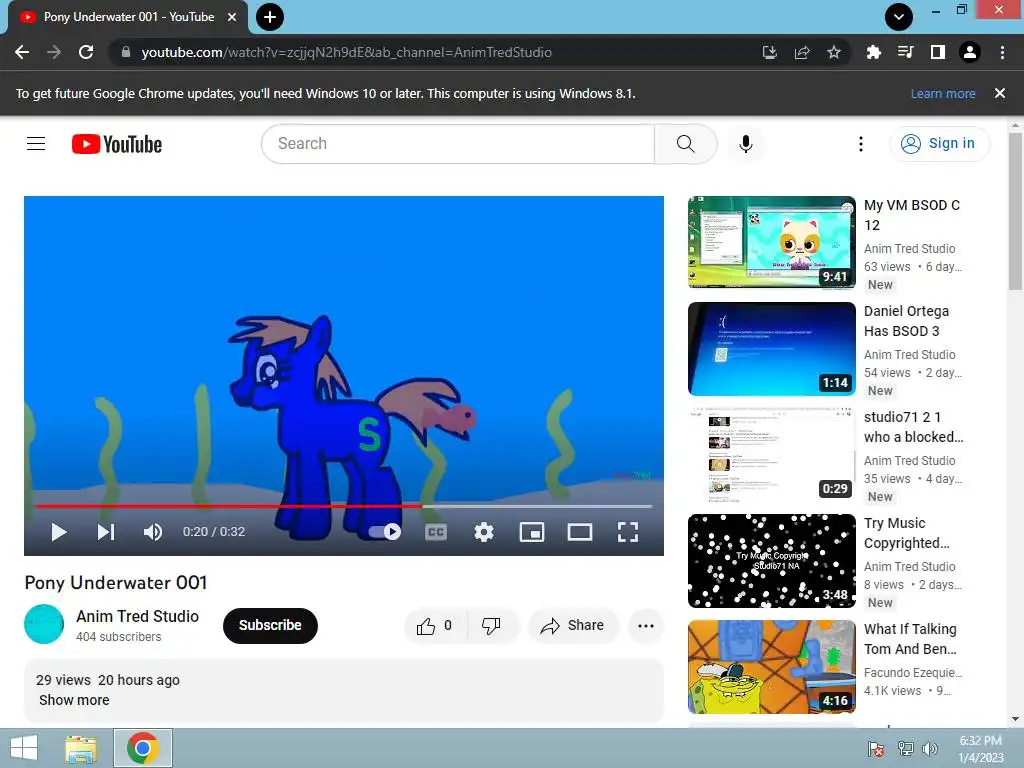Toggle Chrome side panel
This screenshot has width=1024, height=768.
coord(938,52)
